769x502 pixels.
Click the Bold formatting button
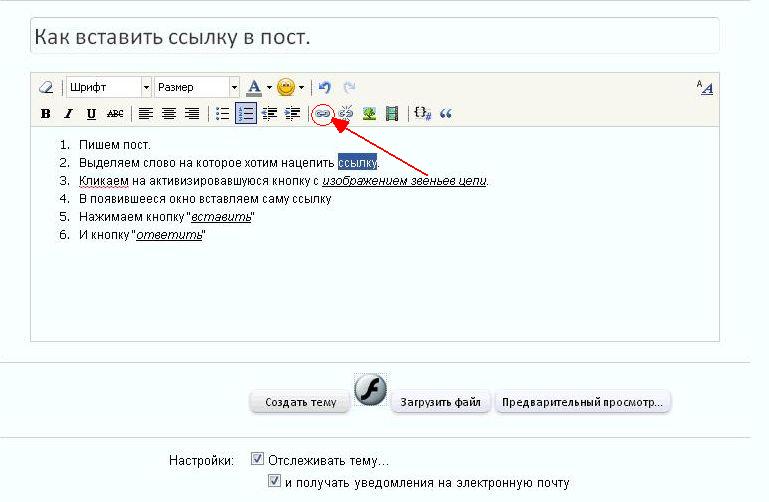coord(45,114)
